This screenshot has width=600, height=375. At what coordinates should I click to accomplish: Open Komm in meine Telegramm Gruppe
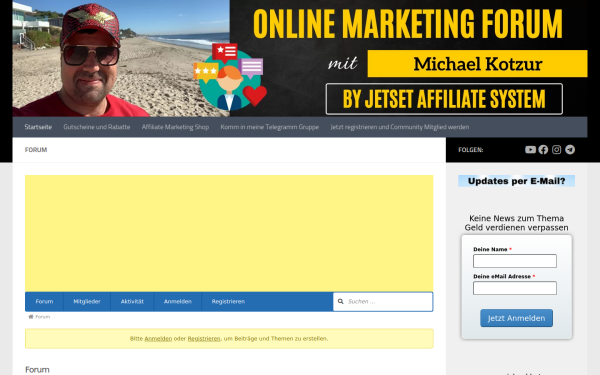269,127
